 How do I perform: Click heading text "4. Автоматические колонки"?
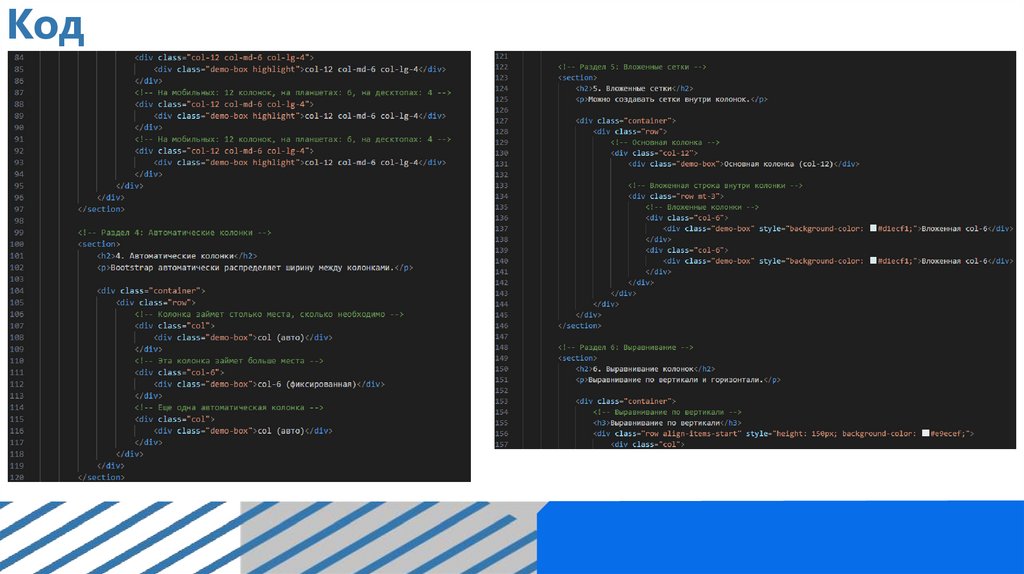[x=174, y=256]
